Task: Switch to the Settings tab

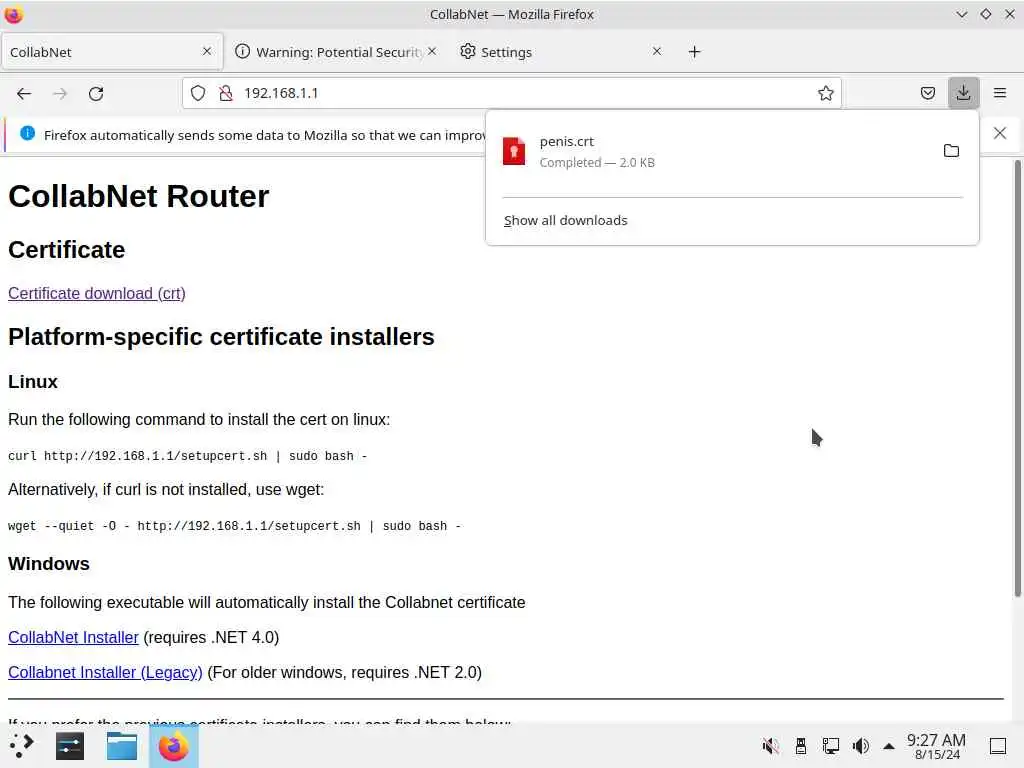Action: (x=561, y=52)
